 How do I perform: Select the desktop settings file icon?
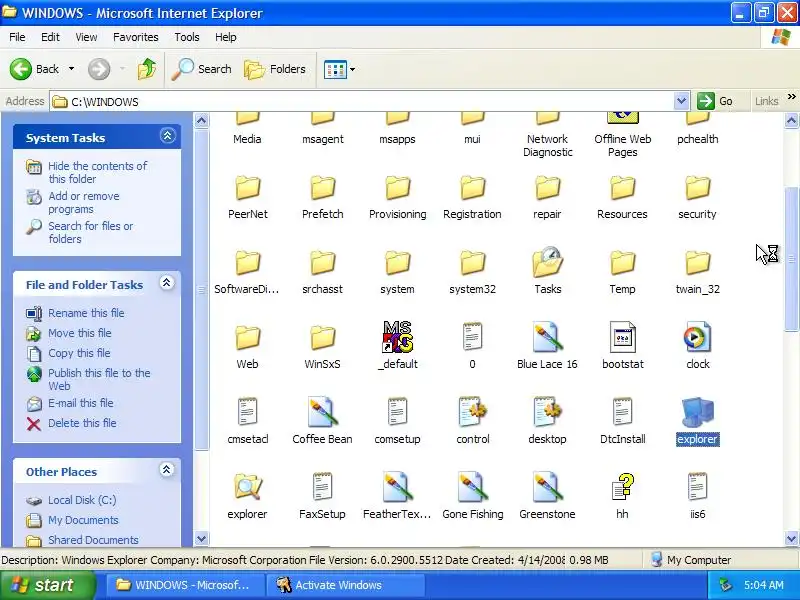pos(547,412)
